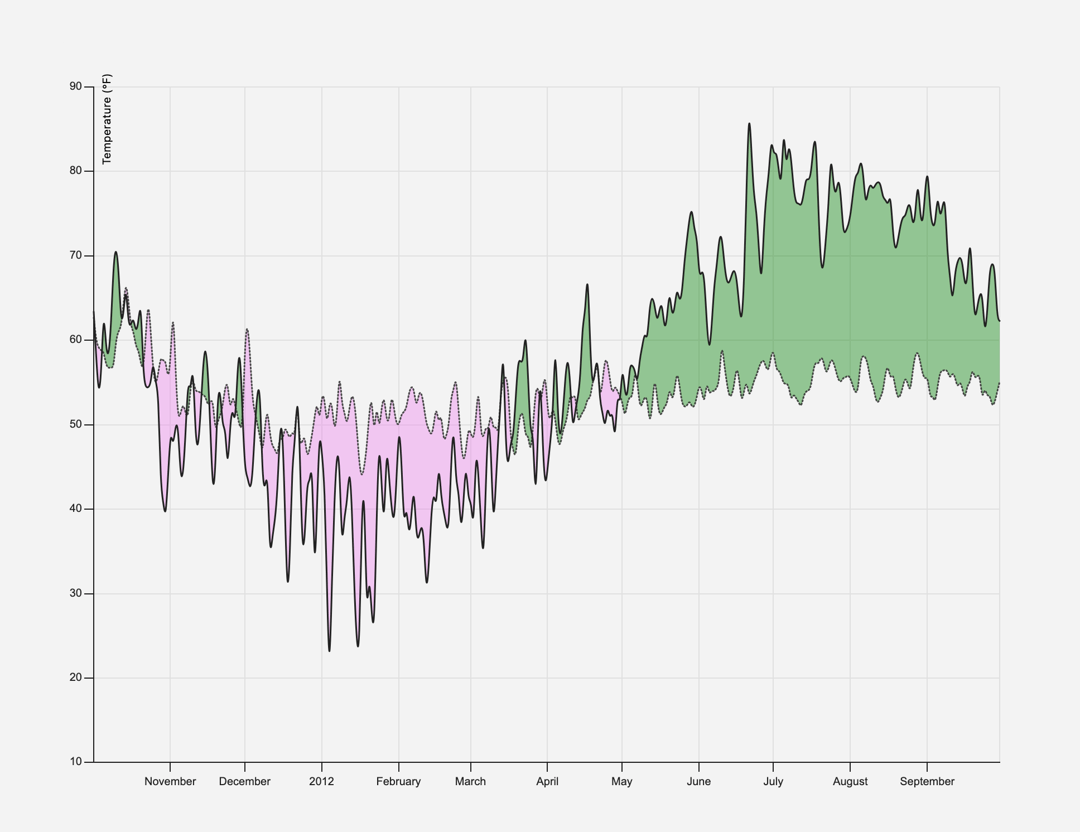
Task: Click the "November" x-axis label
Action: (170, 782)
